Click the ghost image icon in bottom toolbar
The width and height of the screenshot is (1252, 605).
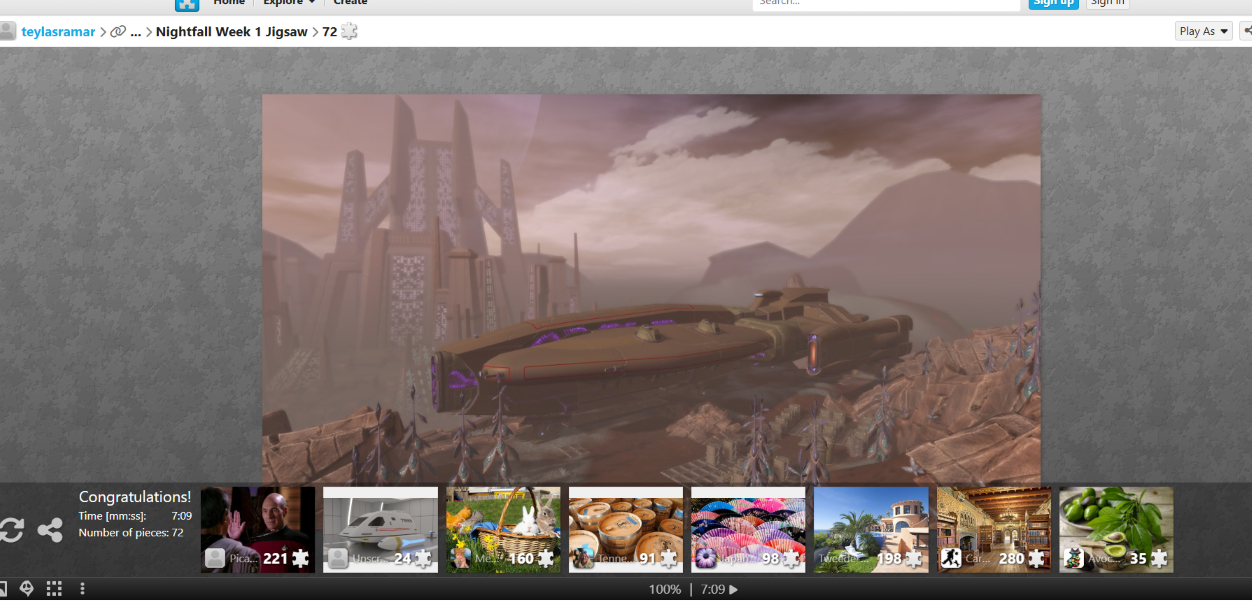coord(27,589)
